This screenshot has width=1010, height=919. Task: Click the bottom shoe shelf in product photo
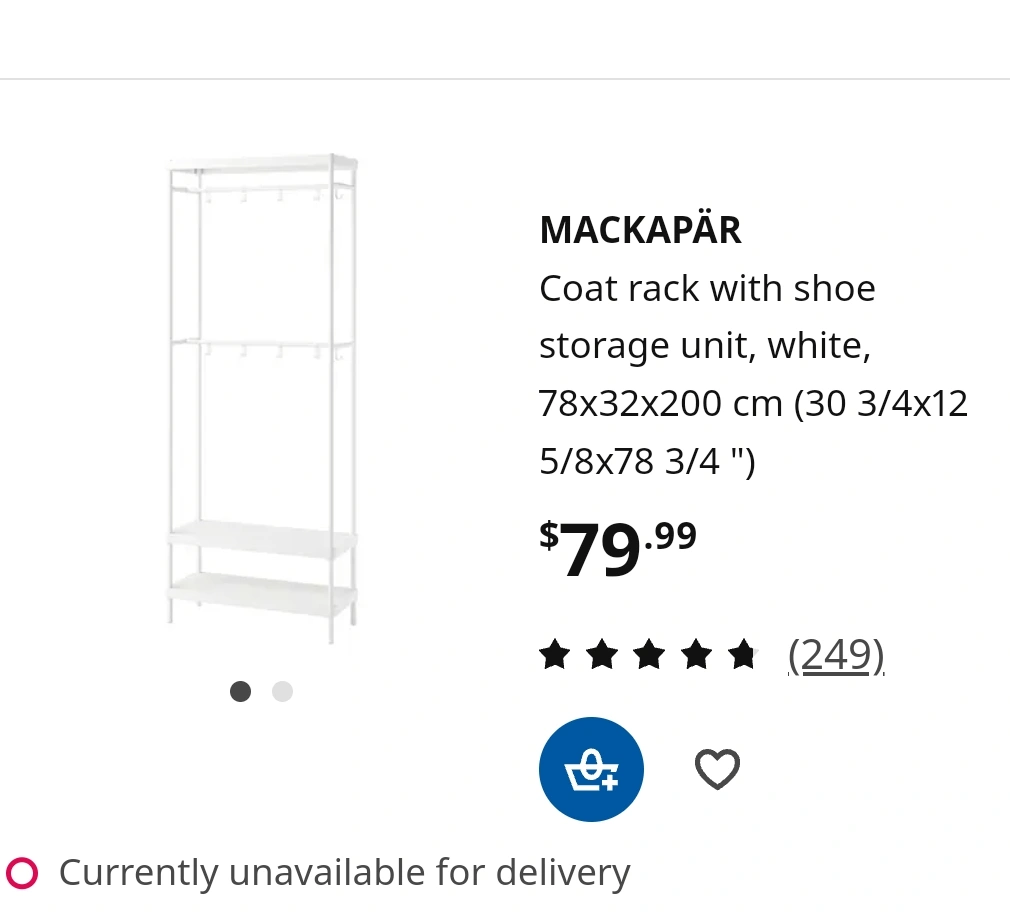click(262, 592)
